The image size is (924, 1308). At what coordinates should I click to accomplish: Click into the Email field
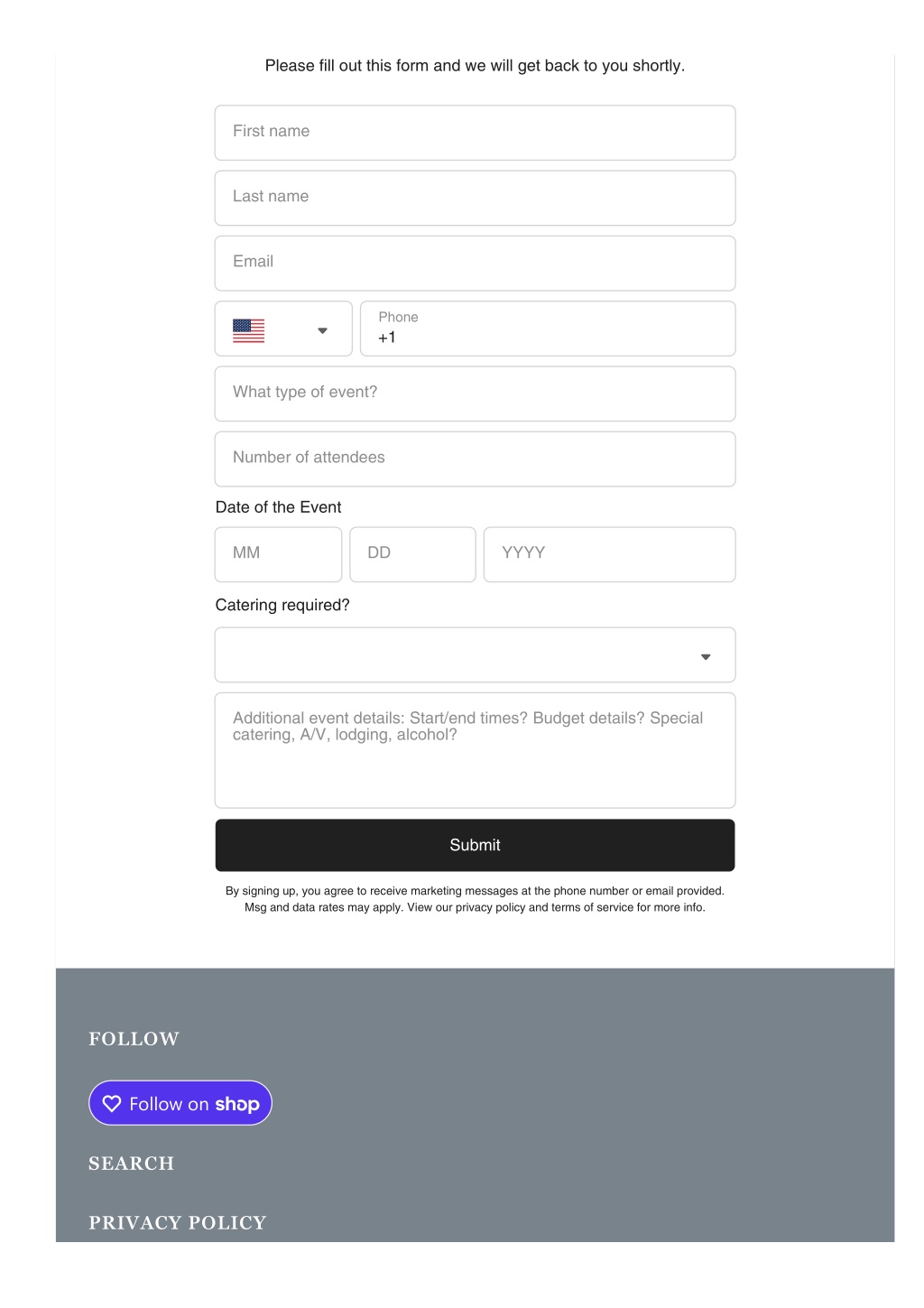[475, 263]
